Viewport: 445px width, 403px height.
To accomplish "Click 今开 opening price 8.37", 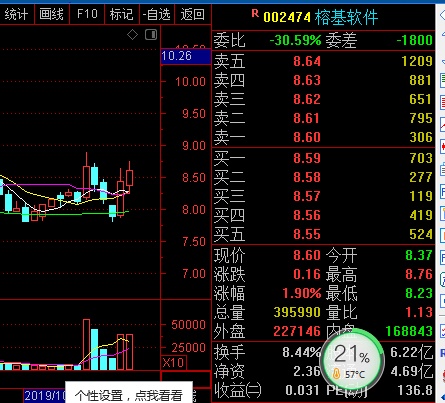I will (419, 255).
